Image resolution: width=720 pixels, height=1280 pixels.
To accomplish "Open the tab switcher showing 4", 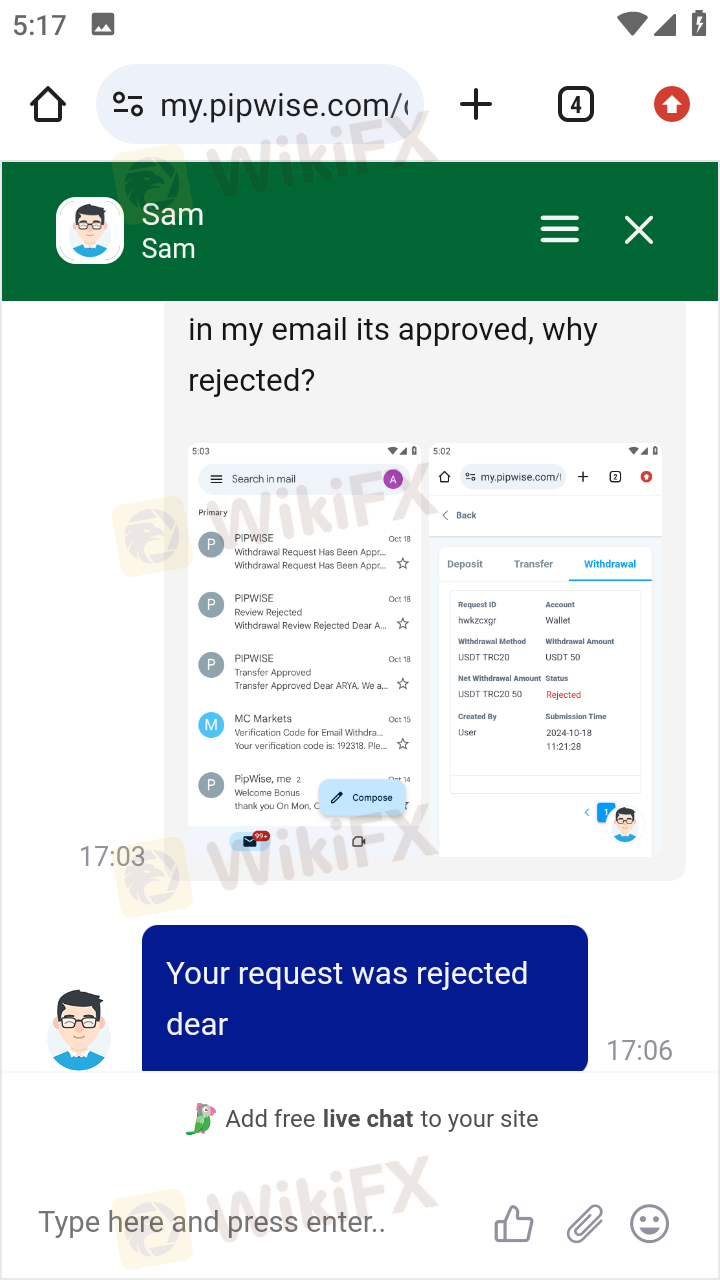I will [576, 104].
